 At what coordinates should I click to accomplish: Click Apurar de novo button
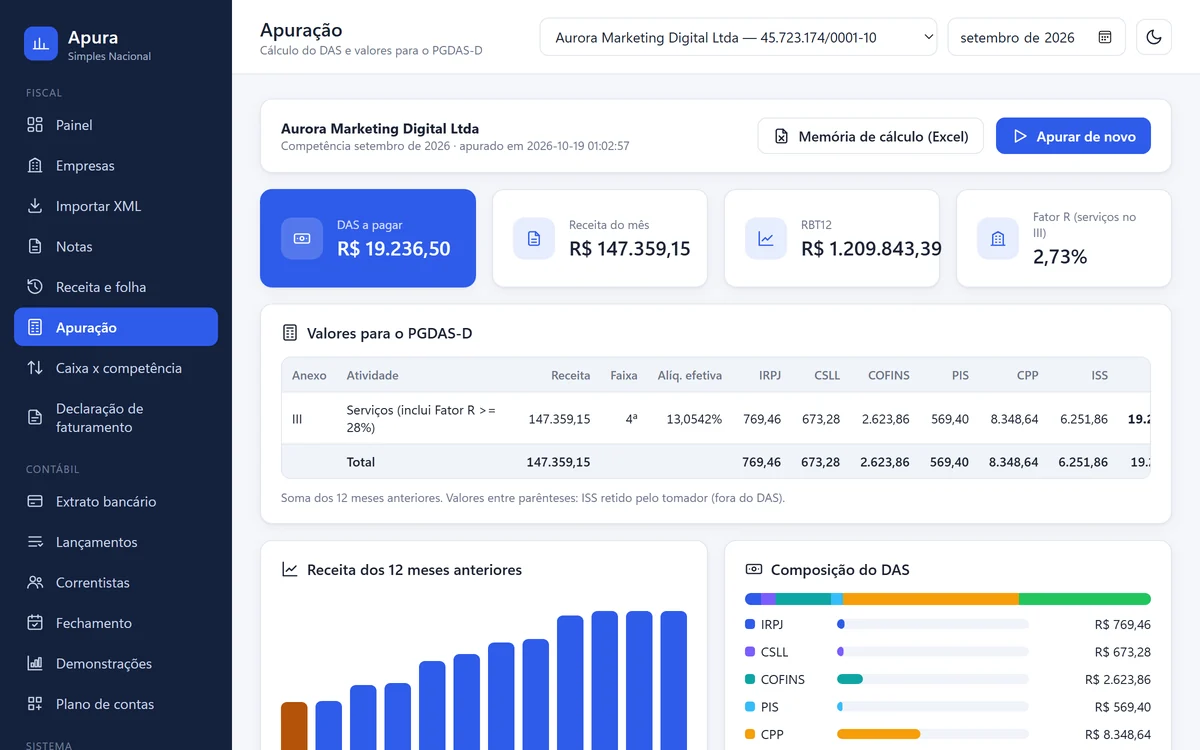[1073, 136]
